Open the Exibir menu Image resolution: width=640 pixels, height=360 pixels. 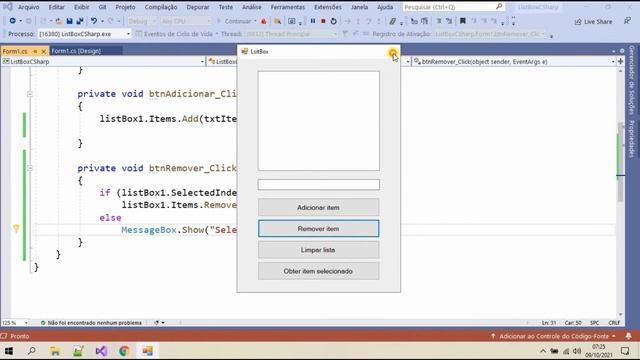click(x=82, y=7)
